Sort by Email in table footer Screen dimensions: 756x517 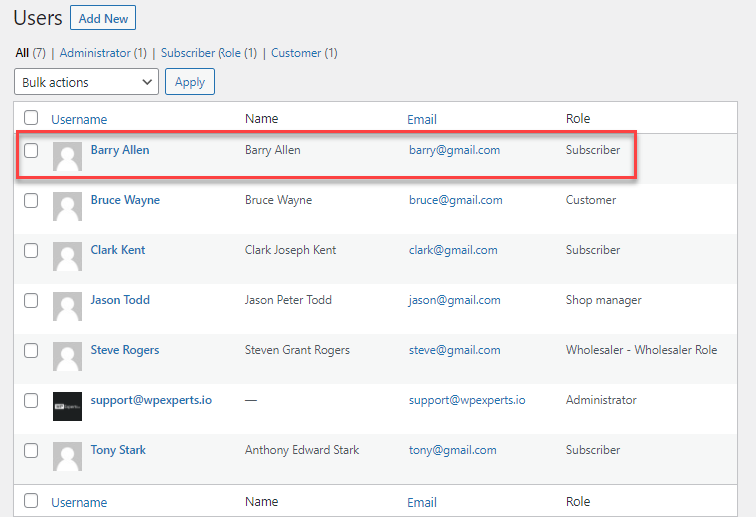pos(422,502)
